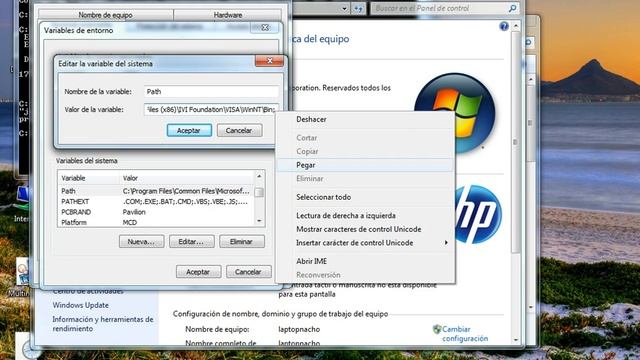Click the Editar... button
Viewport: 640px width, 360px height.
[191, 242]
